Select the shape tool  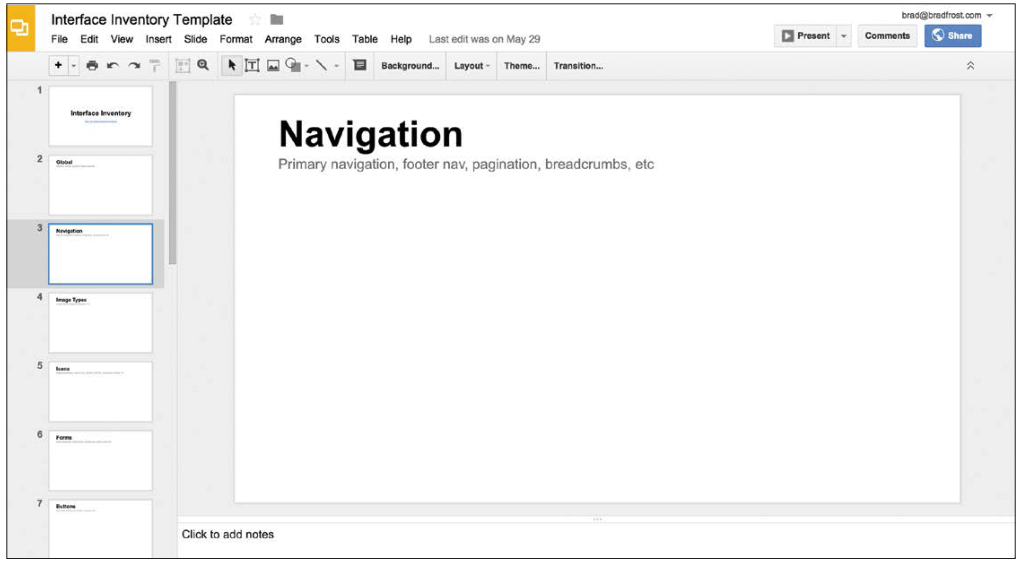293,65
